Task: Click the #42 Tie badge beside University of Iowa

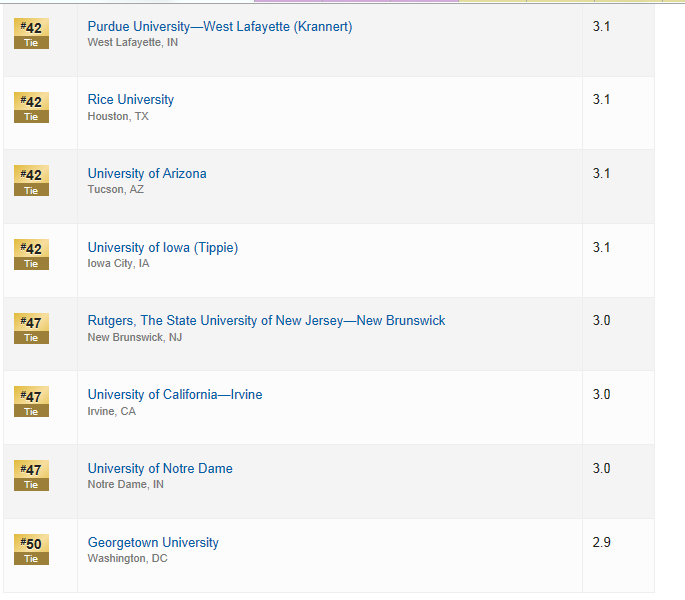Action: click(31, 254)
